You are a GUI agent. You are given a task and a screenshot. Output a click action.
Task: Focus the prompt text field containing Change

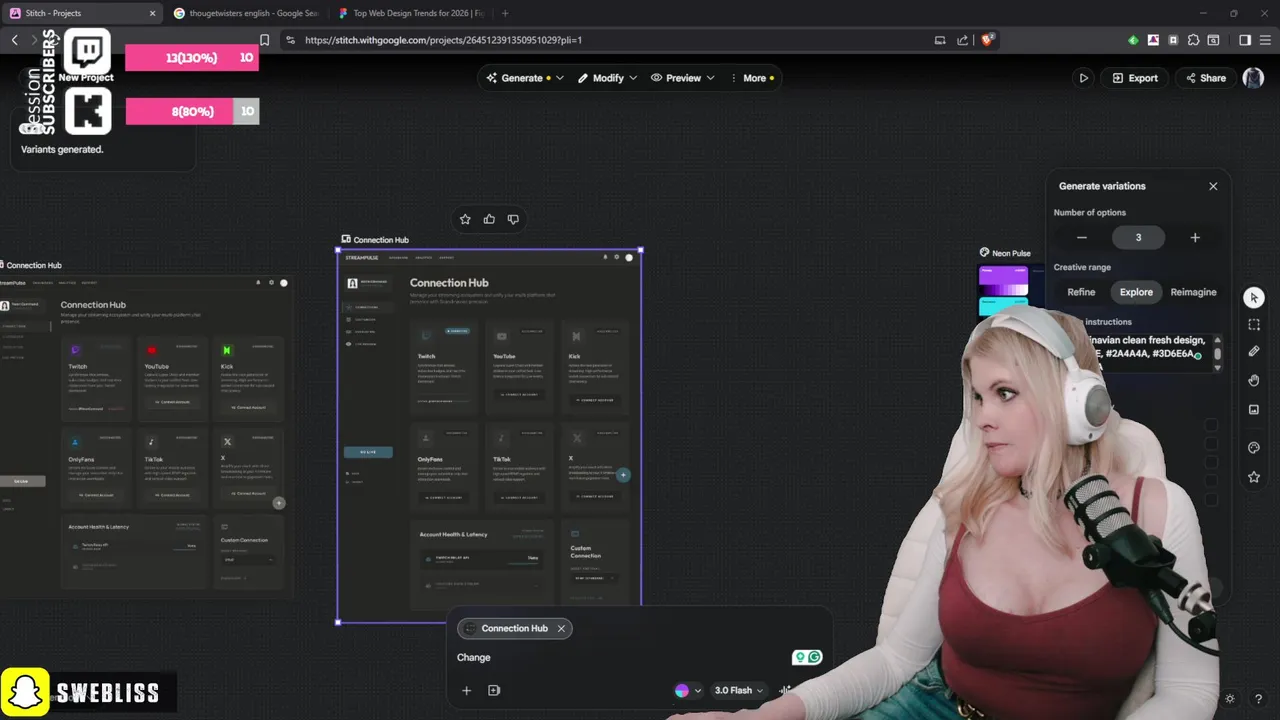click(x=620, y=657)
